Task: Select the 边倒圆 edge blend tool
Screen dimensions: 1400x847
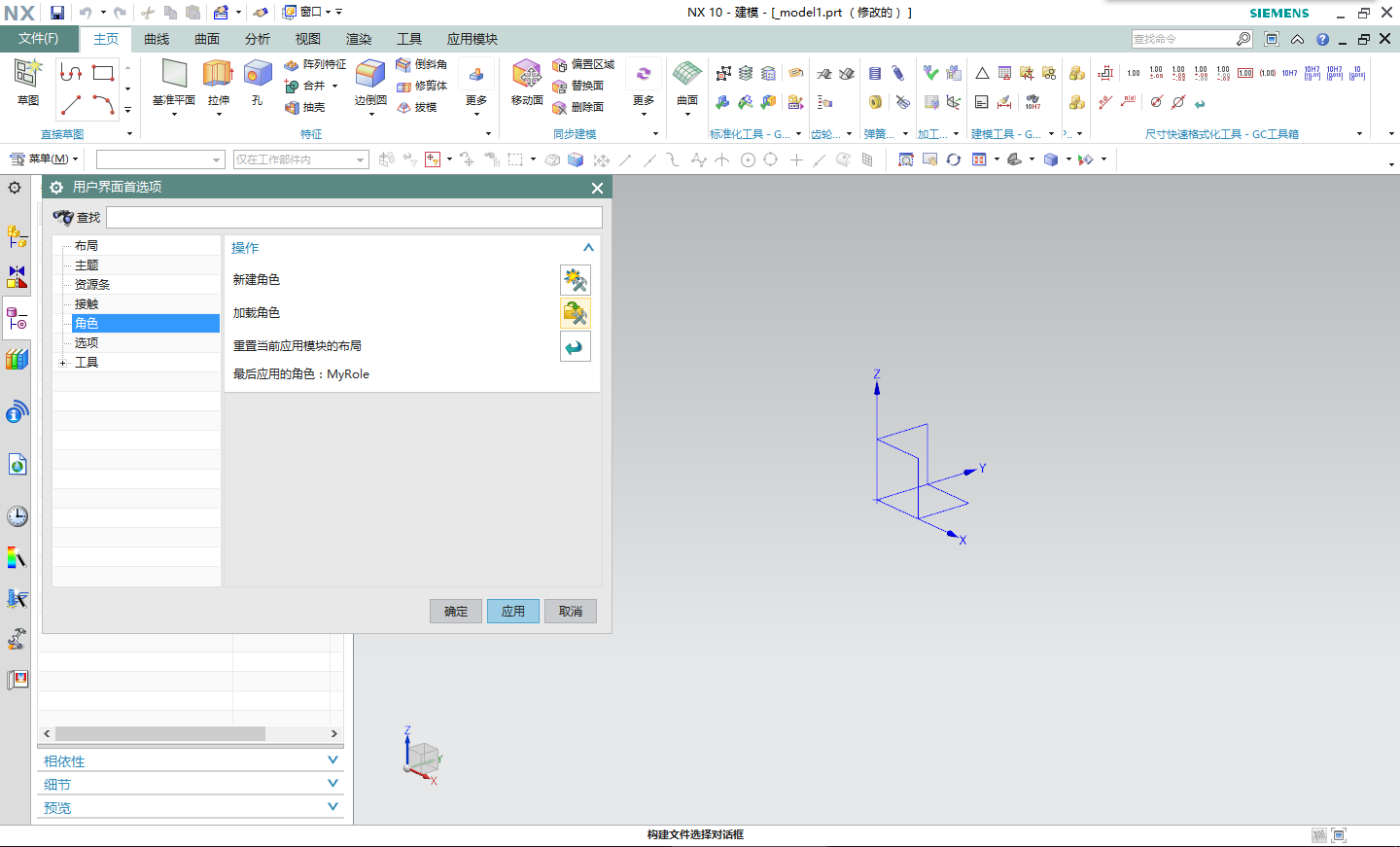Action: tap(370, 82)
